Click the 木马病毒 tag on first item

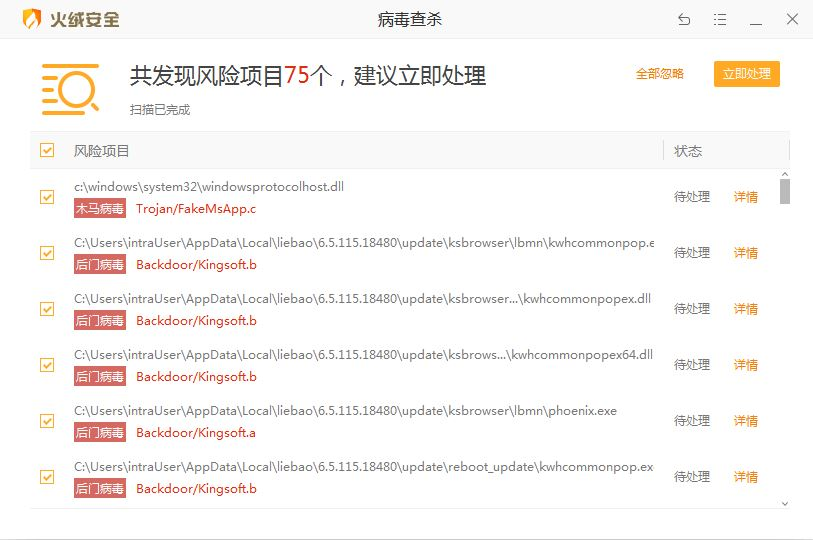pos(100,209)
